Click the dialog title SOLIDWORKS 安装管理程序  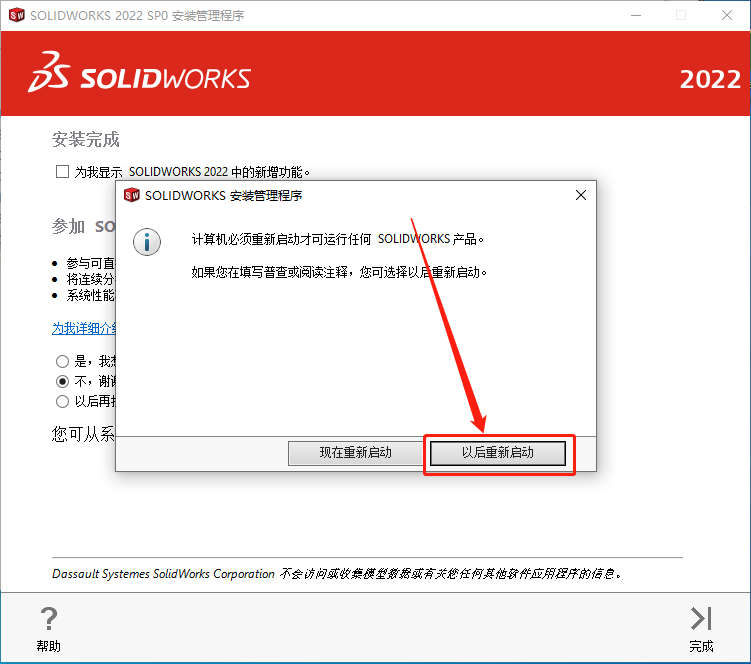[223, 195]
